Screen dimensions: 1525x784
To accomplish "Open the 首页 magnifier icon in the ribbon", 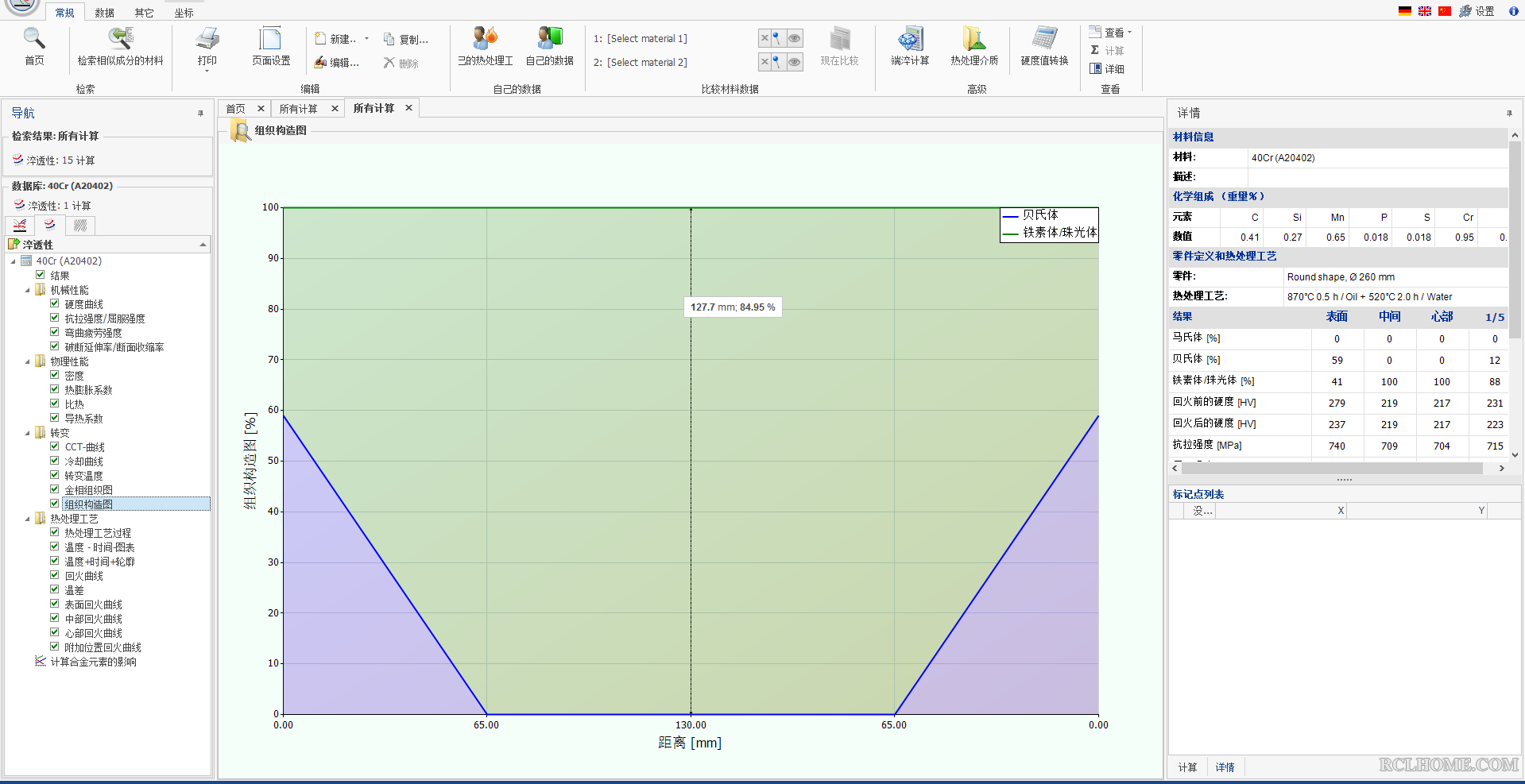I will point(34,39).
